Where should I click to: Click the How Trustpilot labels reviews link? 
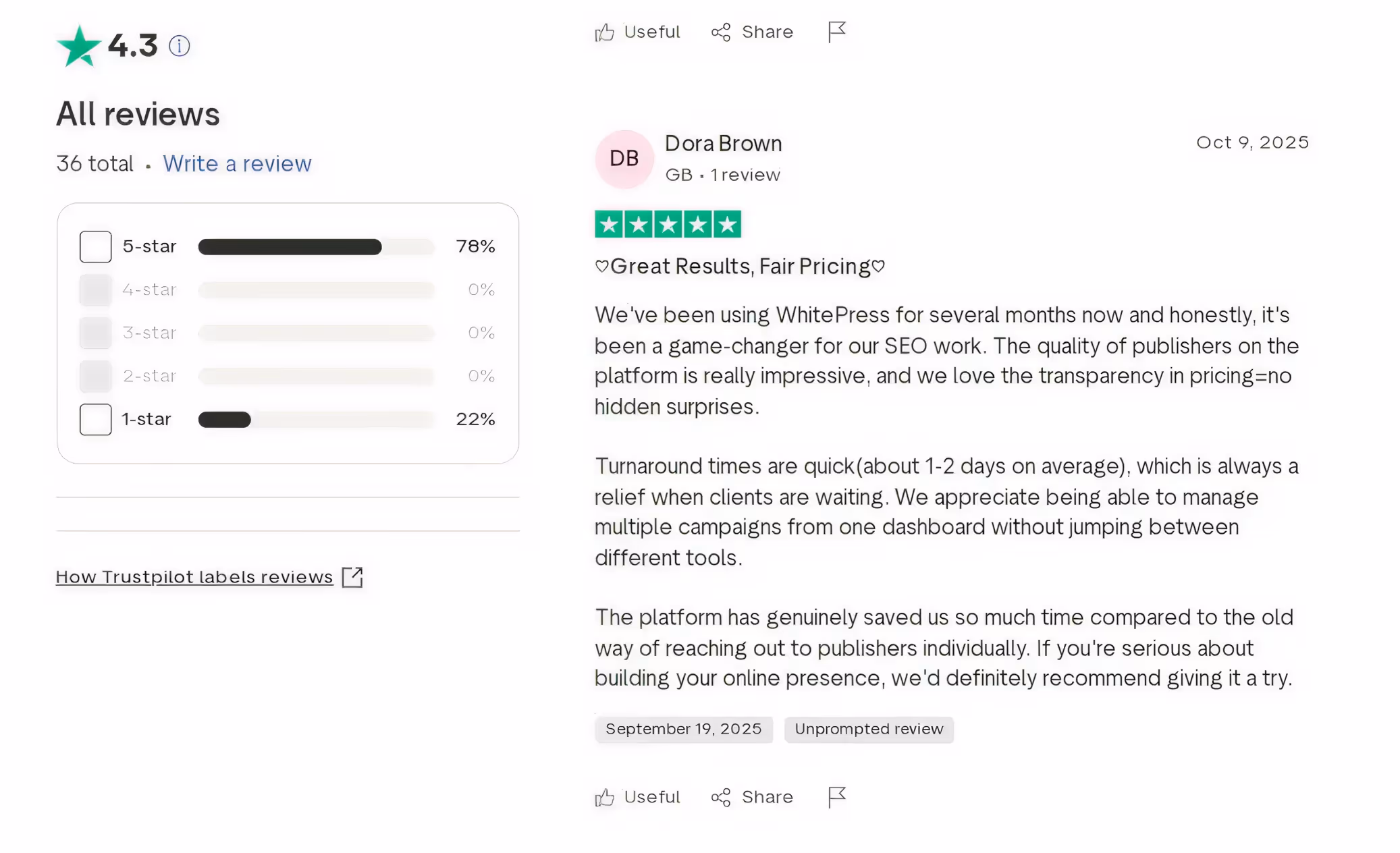pyautogui.click(x=194, y=577)
